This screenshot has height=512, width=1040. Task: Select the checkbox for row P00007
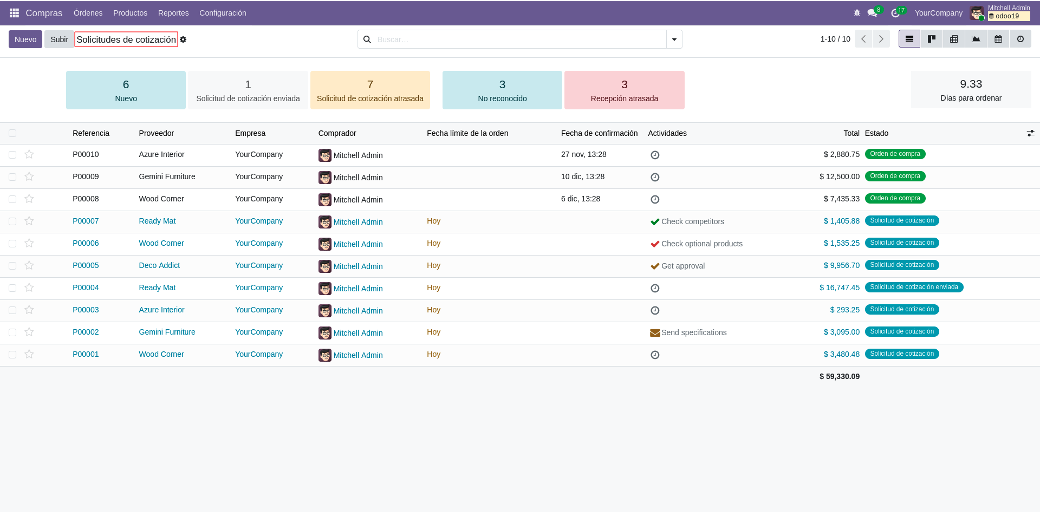[x=12, y=221]
